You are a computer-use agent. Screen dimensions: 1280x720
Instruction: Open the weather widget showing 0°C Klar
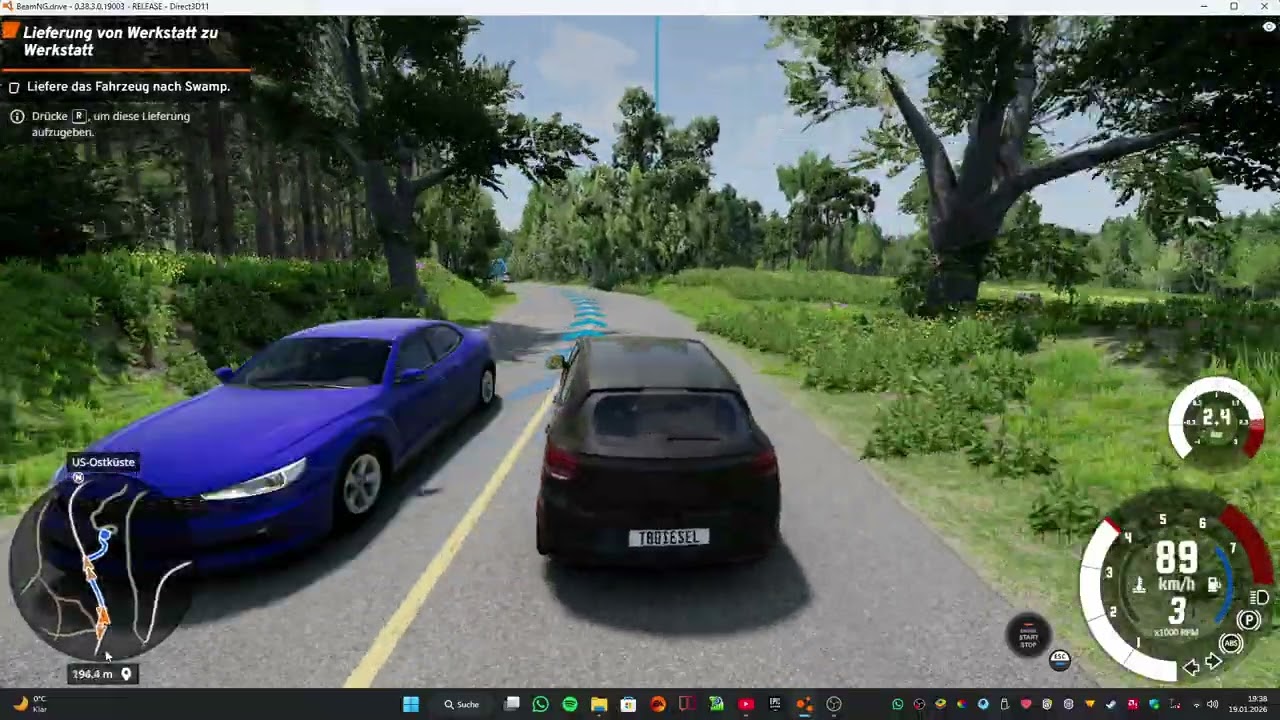click(x=30, y=704)
